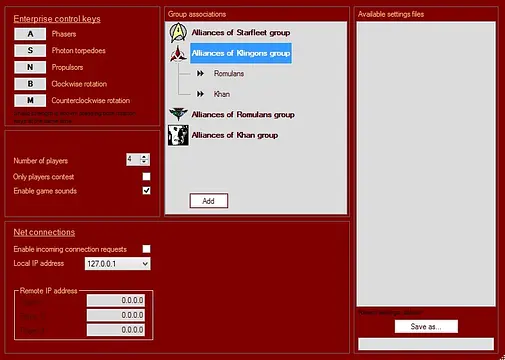Viewport: 505px width, 360px height.
Task: Select Alliances of Starfleet group
Action: point(241,33)
